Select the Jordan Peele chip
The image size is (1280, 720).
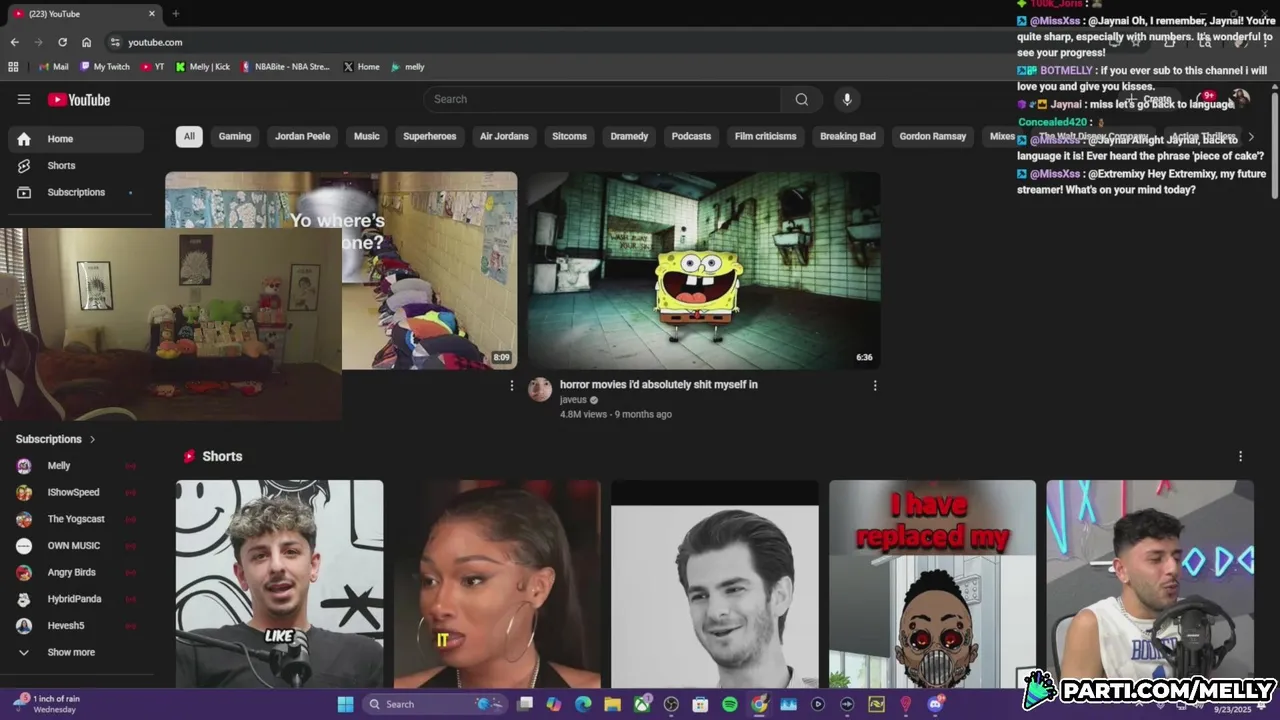303,136
